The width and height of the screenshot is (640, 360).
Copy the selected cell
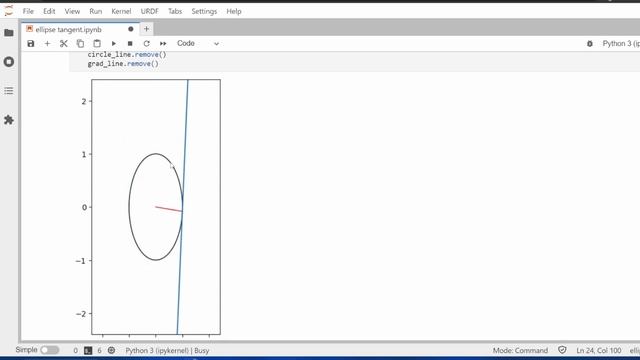click(x=80, y=43)
